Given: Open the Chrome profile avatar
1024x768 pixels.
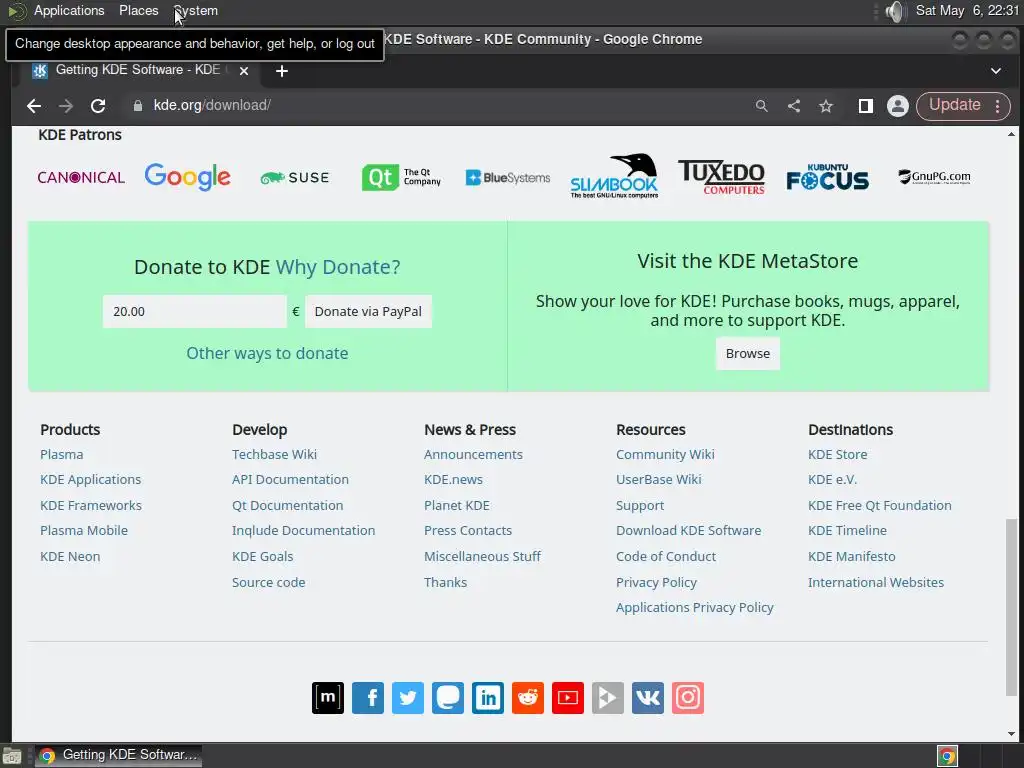Looking at the screenshot, I should tap(898, 106).
